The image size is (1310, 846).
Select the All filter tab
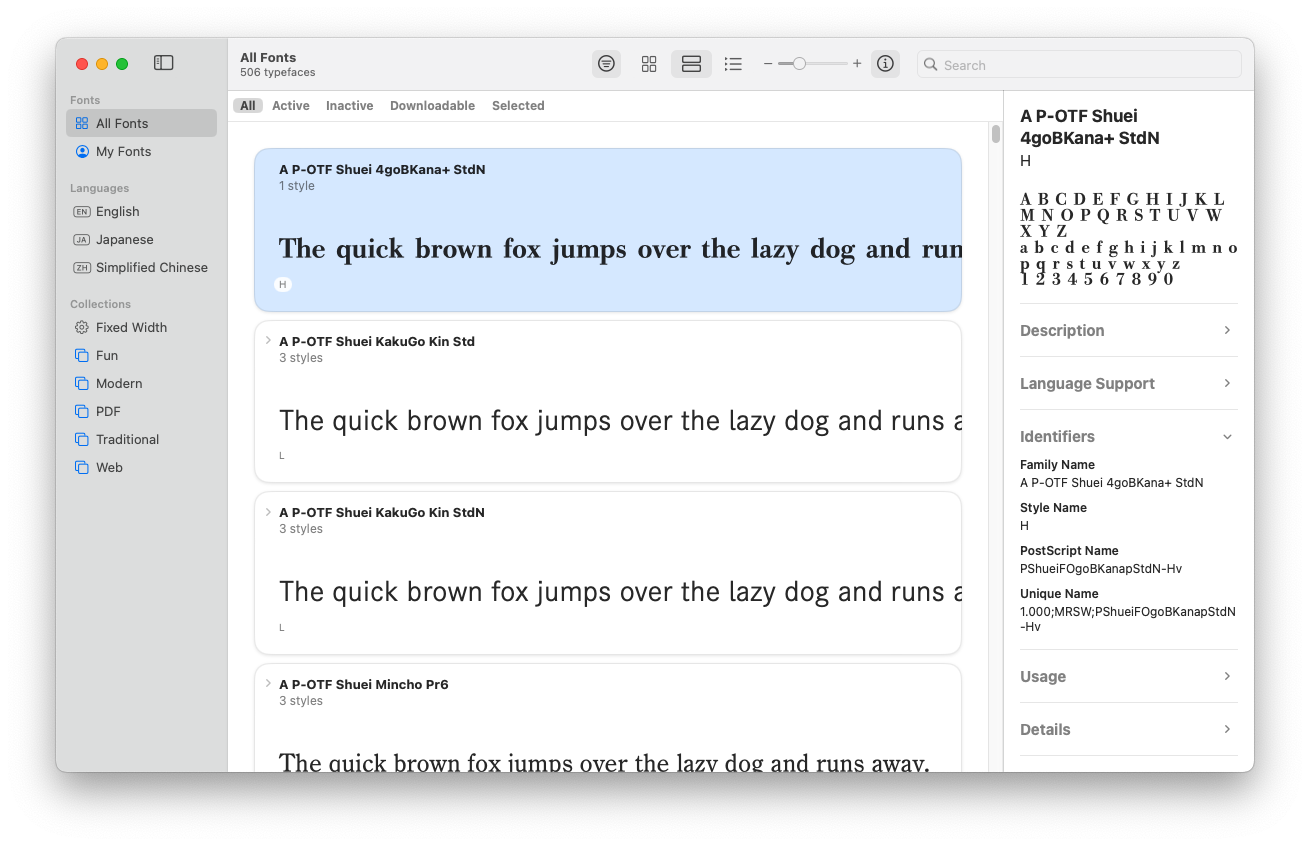tap(248, 105)
